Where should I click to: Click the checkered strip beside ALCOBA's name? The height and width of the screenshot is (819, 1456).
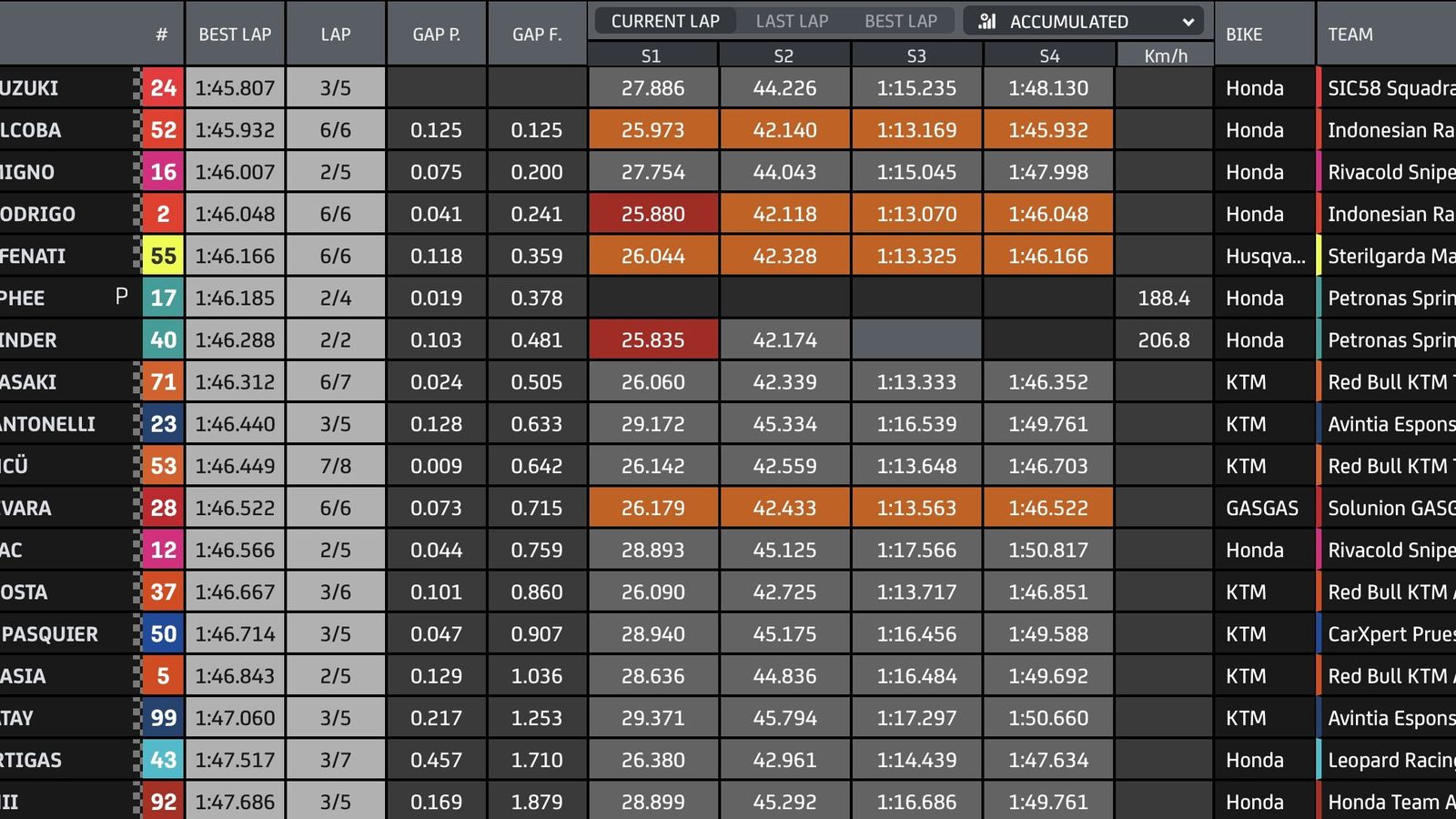click(x=135, y=129)
